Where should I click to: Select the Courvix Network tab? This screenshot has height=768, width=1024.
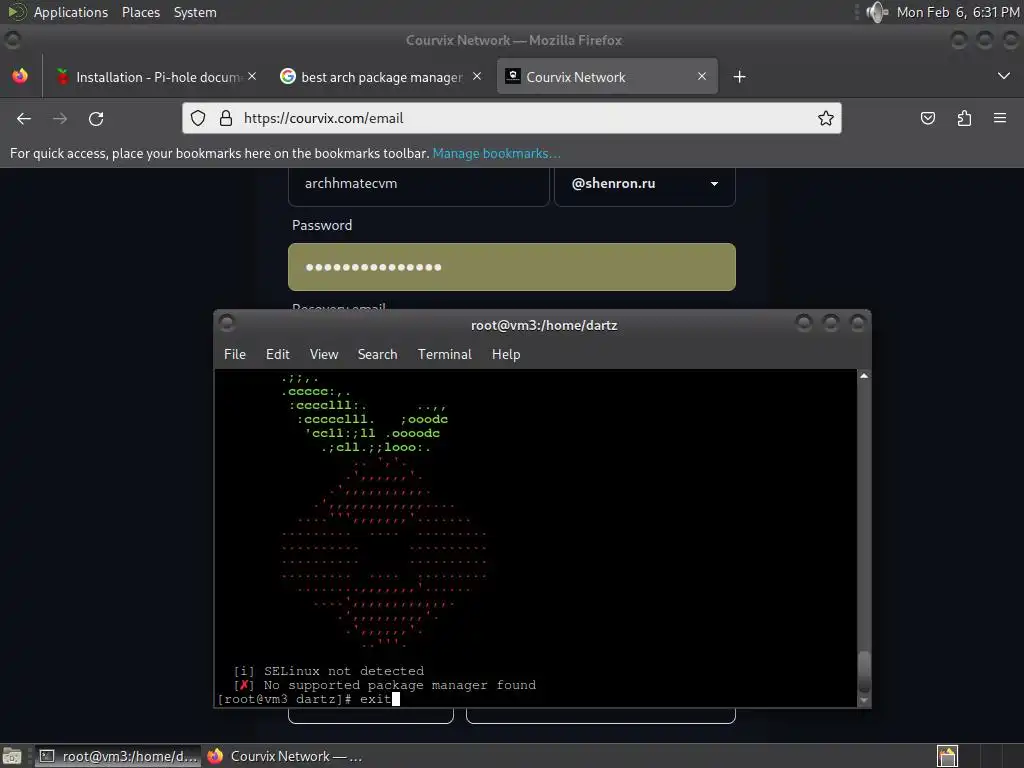607,76
